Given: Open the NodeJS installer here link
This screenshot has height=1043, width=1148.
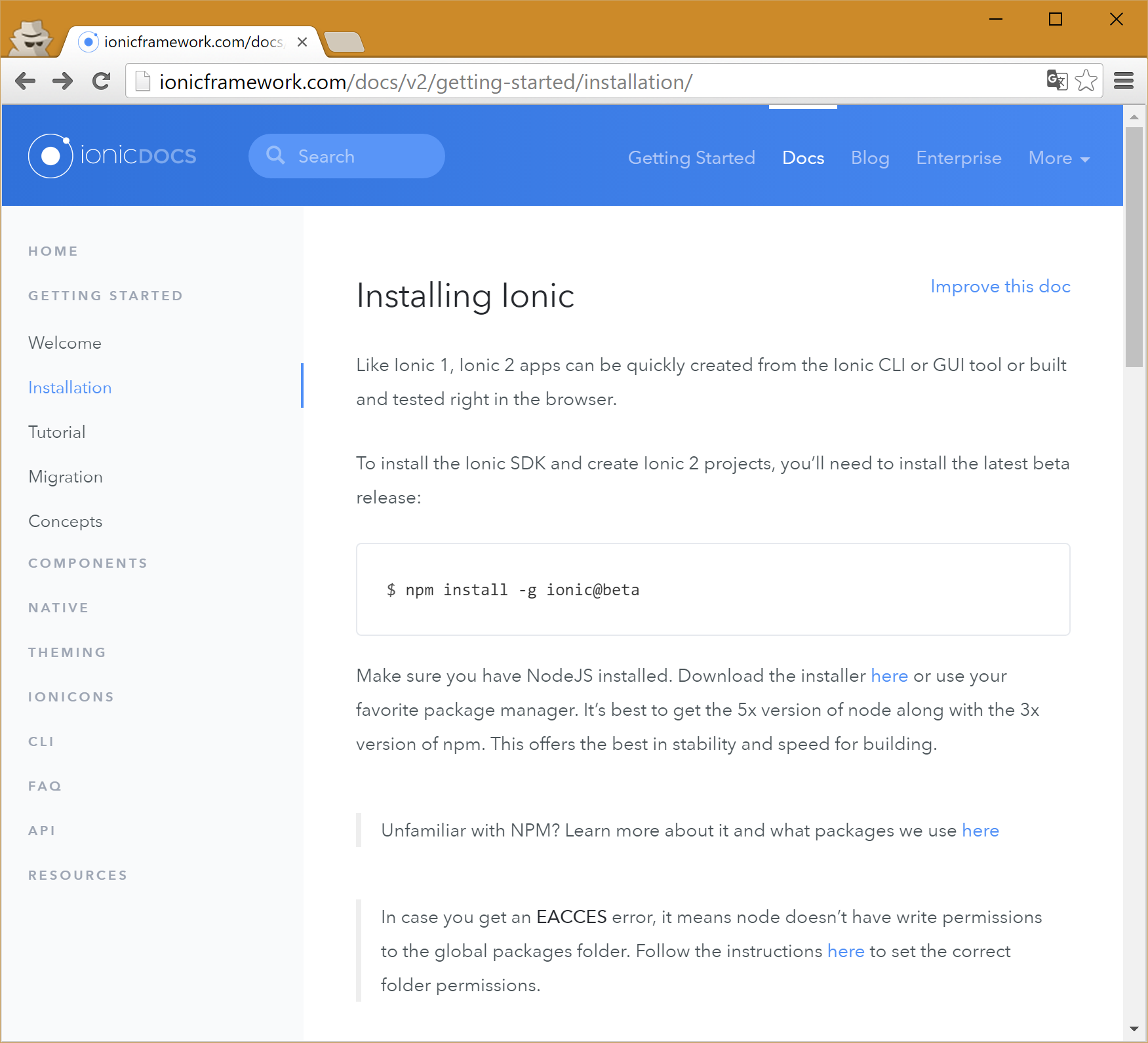Looking at the screenshot, I should 889,676.
